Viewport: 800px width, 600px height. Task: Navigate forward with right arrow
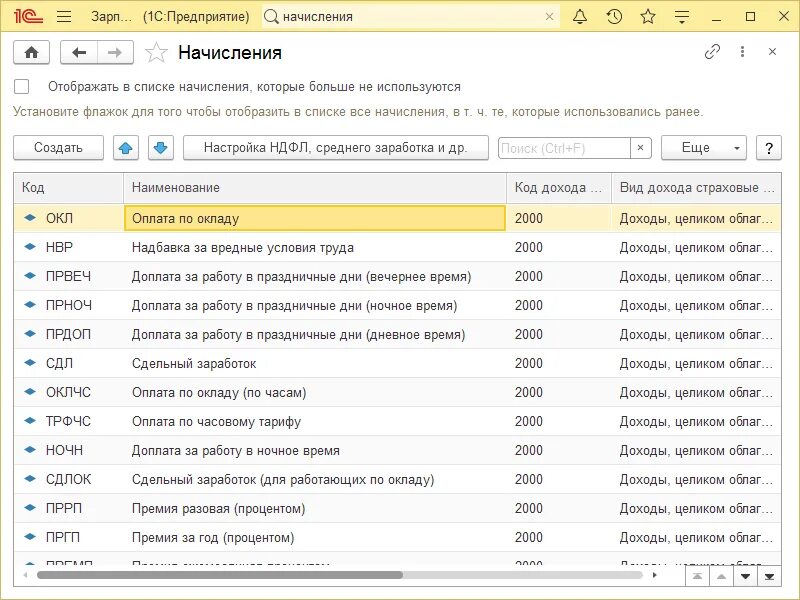coord(115,52)
